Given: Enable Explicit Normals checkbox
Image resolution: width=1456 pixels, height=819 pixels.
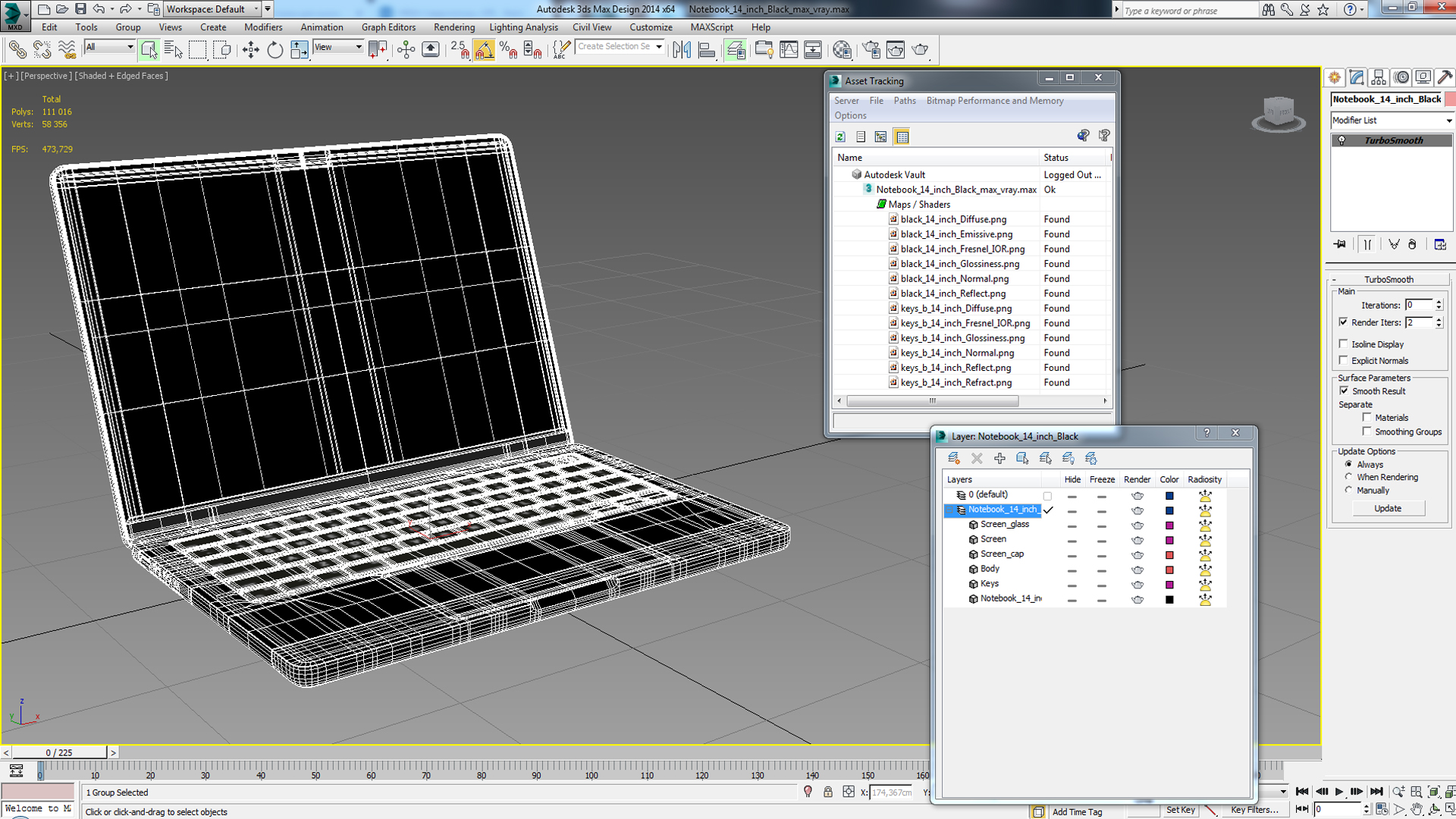Looking at the screenshot, I should 1344,360.
